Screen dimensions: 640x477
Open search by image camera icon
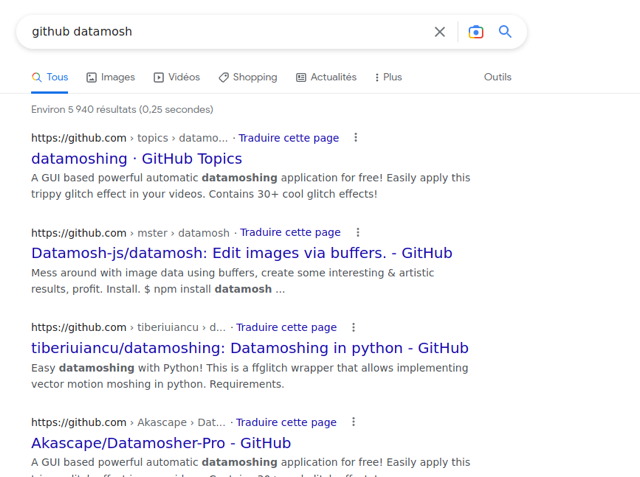pyautogui.click(x=476, y=32)
